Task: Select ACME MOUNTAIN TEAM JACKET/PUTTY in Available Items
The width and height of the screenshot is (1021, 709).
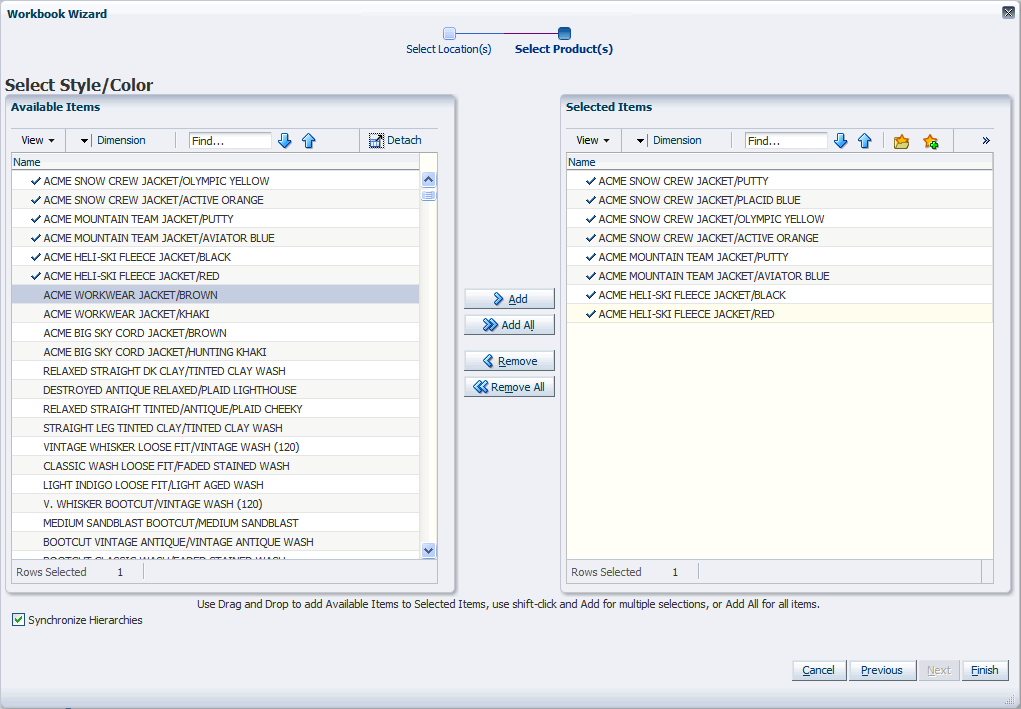Action: pyautogui.click(x=216, y=219)
